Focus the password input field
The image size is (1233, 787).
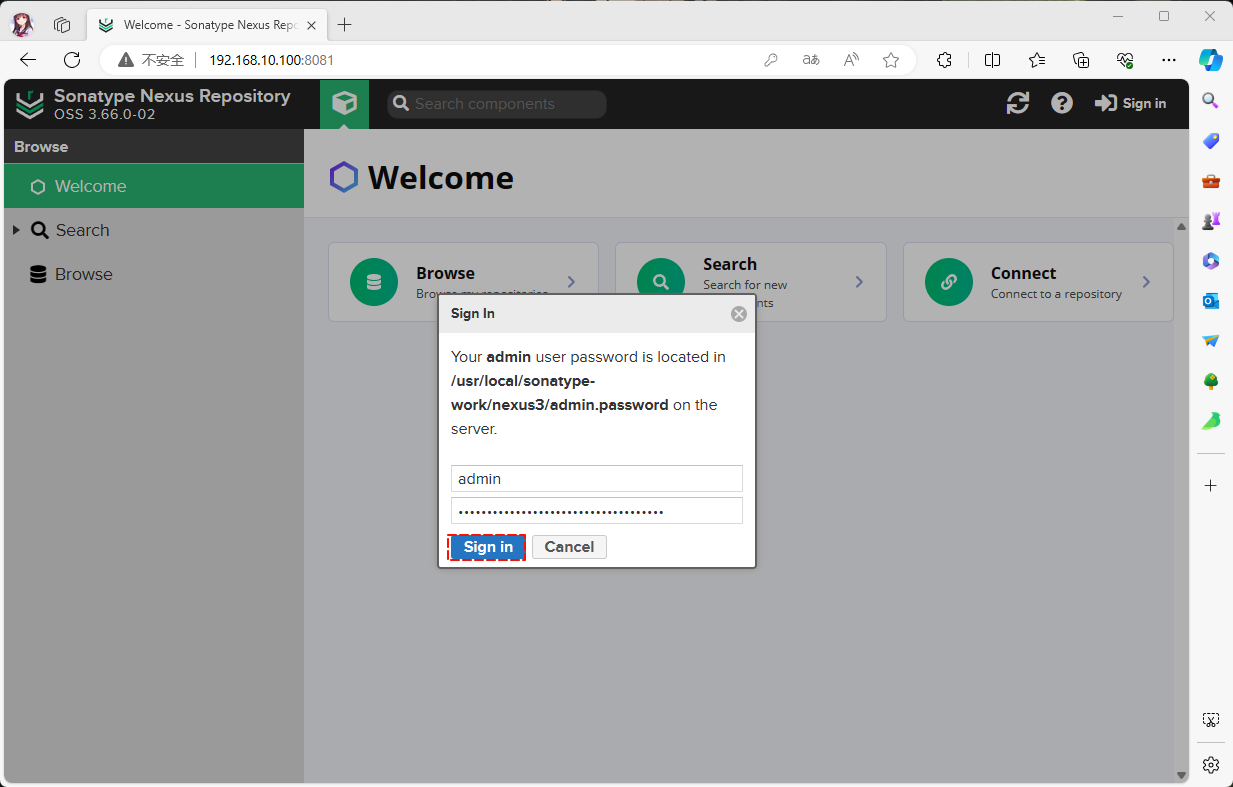coord(596,511)
